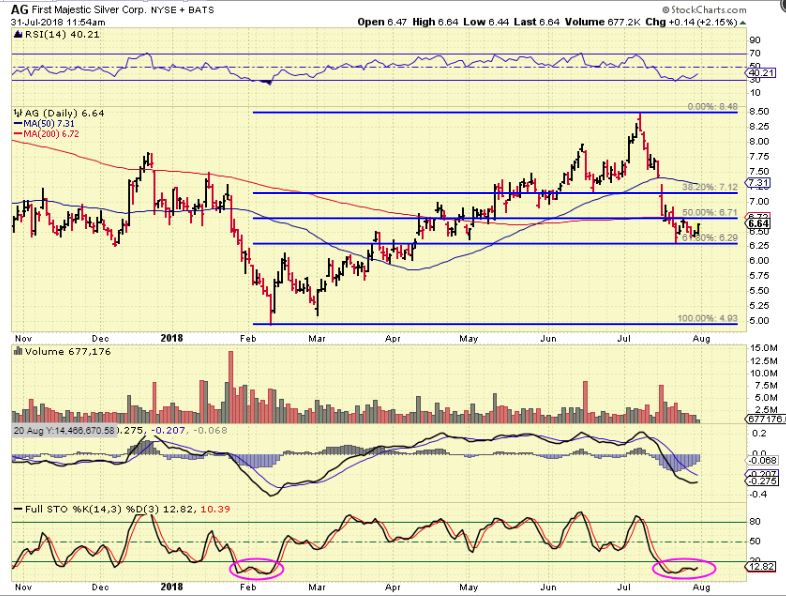The image size is (786, 596).
Task: Click the MA(200) 6.72 legend text
Action: (x=50, y=134)
